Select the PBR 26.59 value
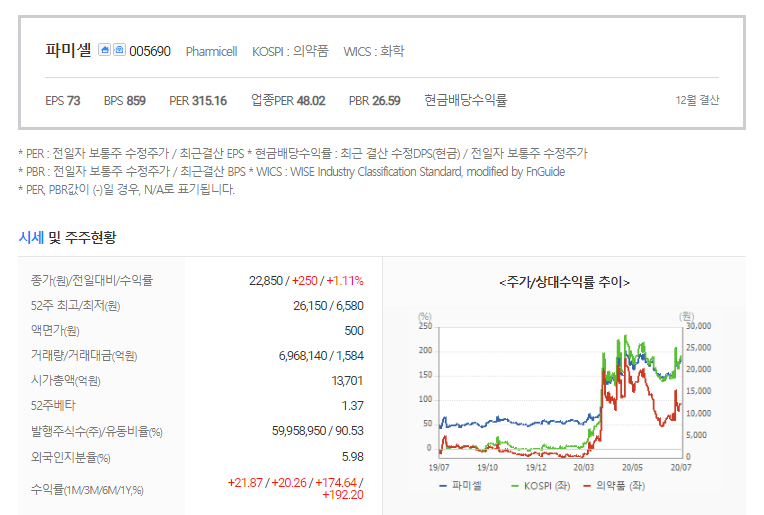Viewport: 764px width, 515px height. pyautogui.click(x=375, y=101)
